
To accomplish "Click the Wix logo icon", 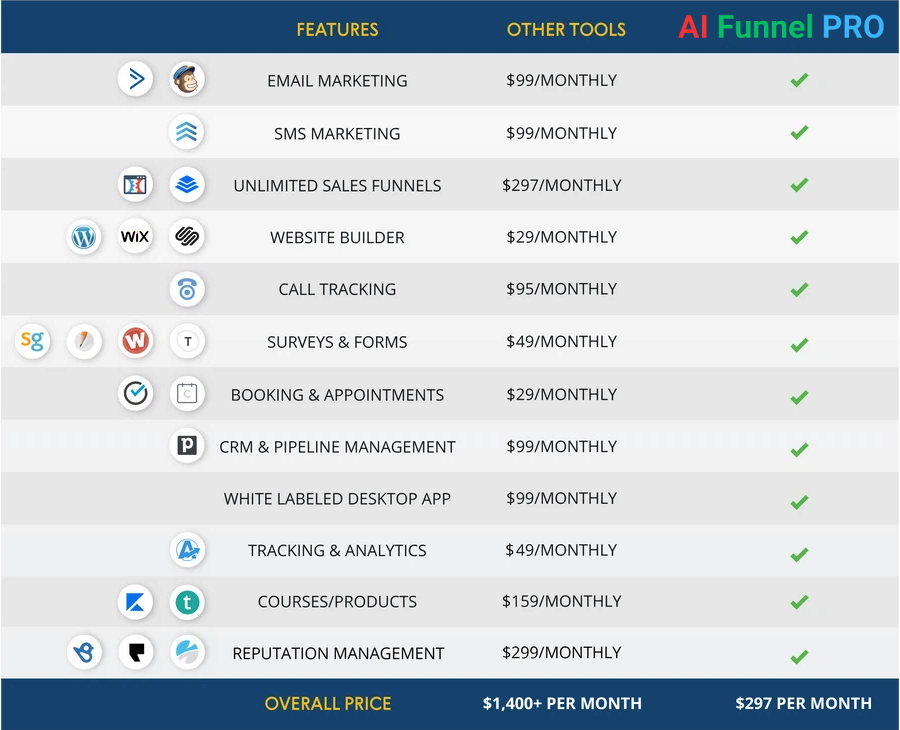I will [135, 236].
